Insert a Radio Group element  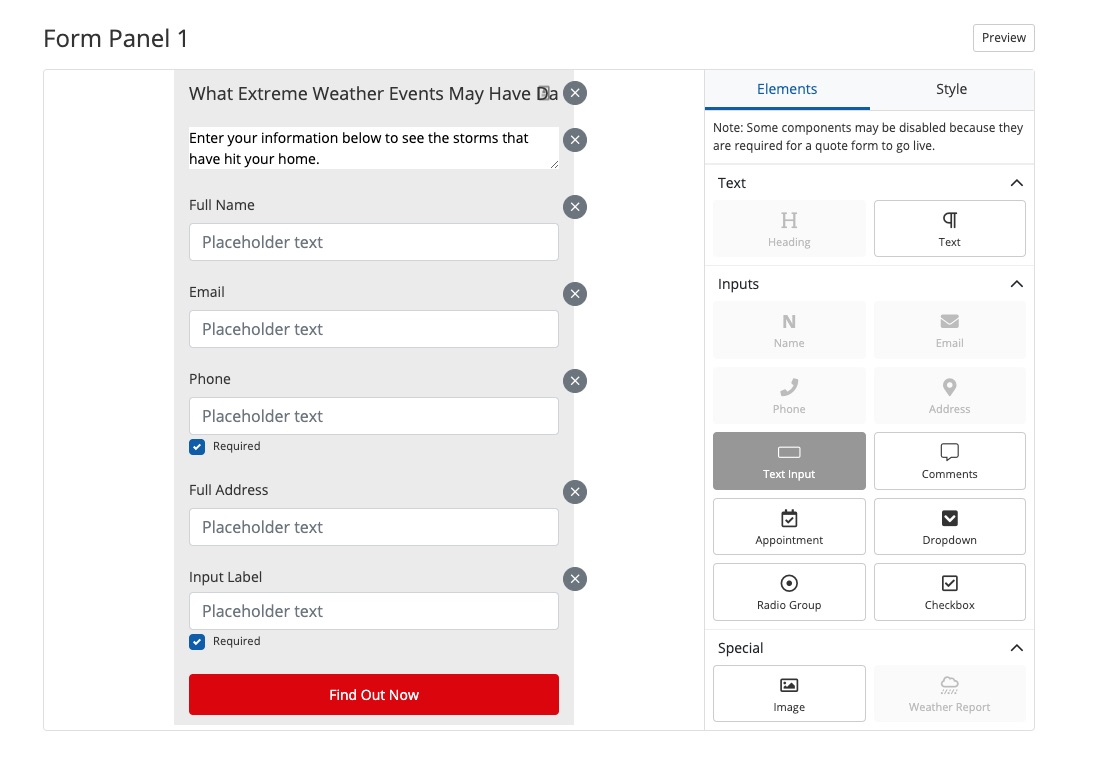click(789, 592)
